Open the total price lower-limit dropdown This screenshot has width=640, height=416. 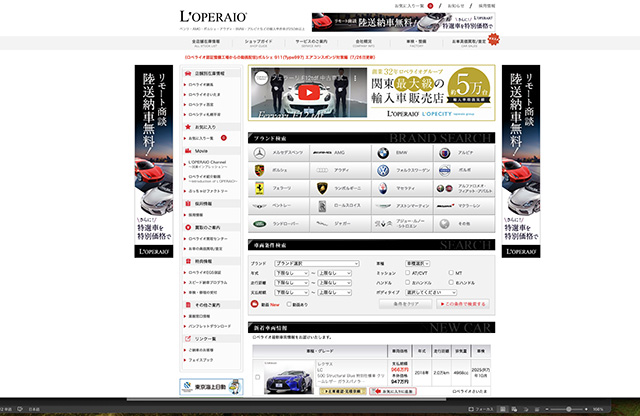(x=291, y=292)
